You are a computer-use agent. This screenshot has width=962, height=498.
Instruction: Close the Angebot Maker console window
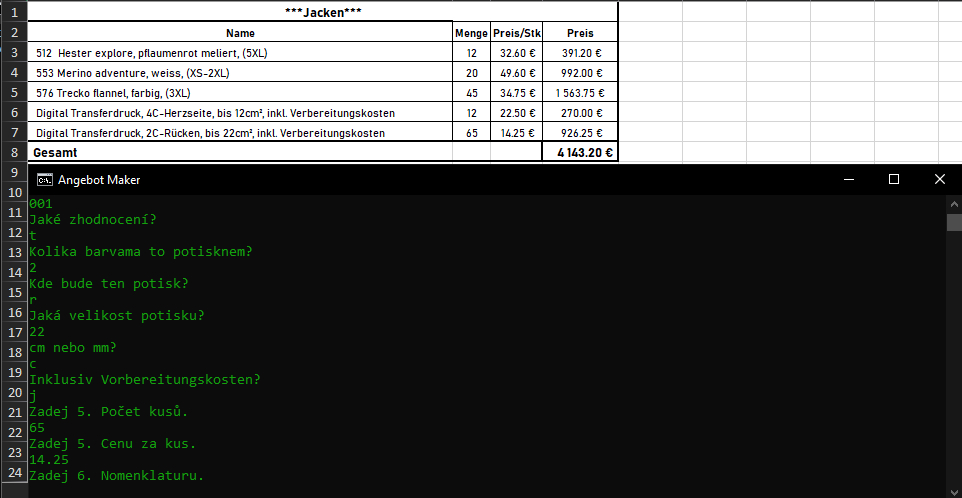[939, 180]
